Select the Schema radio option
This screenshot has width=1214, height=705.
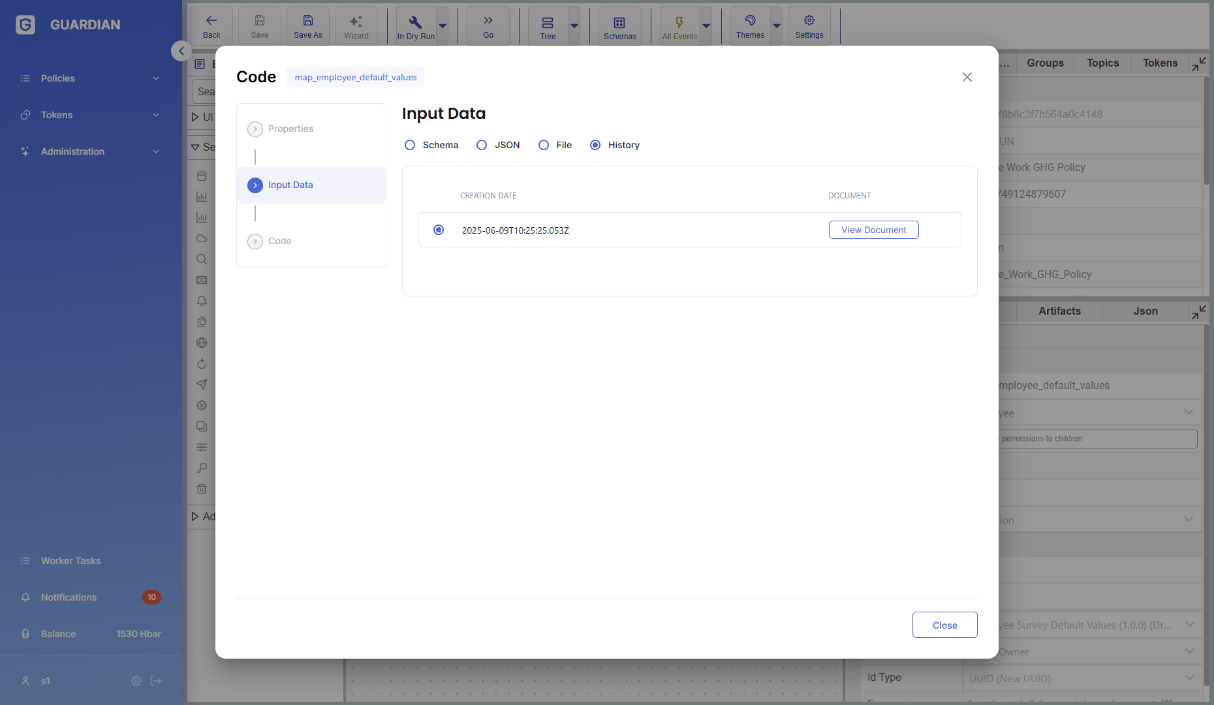pyautogui.click(x=410, y=145)
